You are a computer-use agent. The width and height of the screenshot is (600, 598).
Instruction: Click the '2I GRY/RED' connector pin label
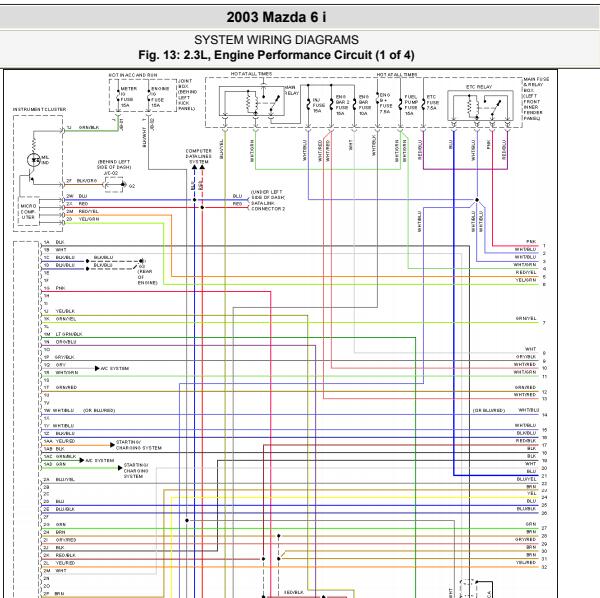60,540
